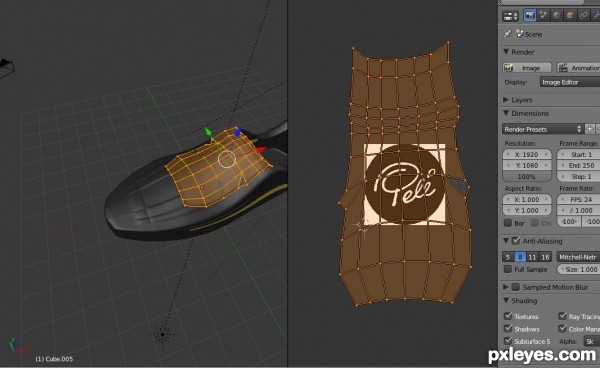Image resolution: width=600 pixels, height=368 pixels.
Task: Toggle the Textures shading checkbox
Action: [507, 316]
